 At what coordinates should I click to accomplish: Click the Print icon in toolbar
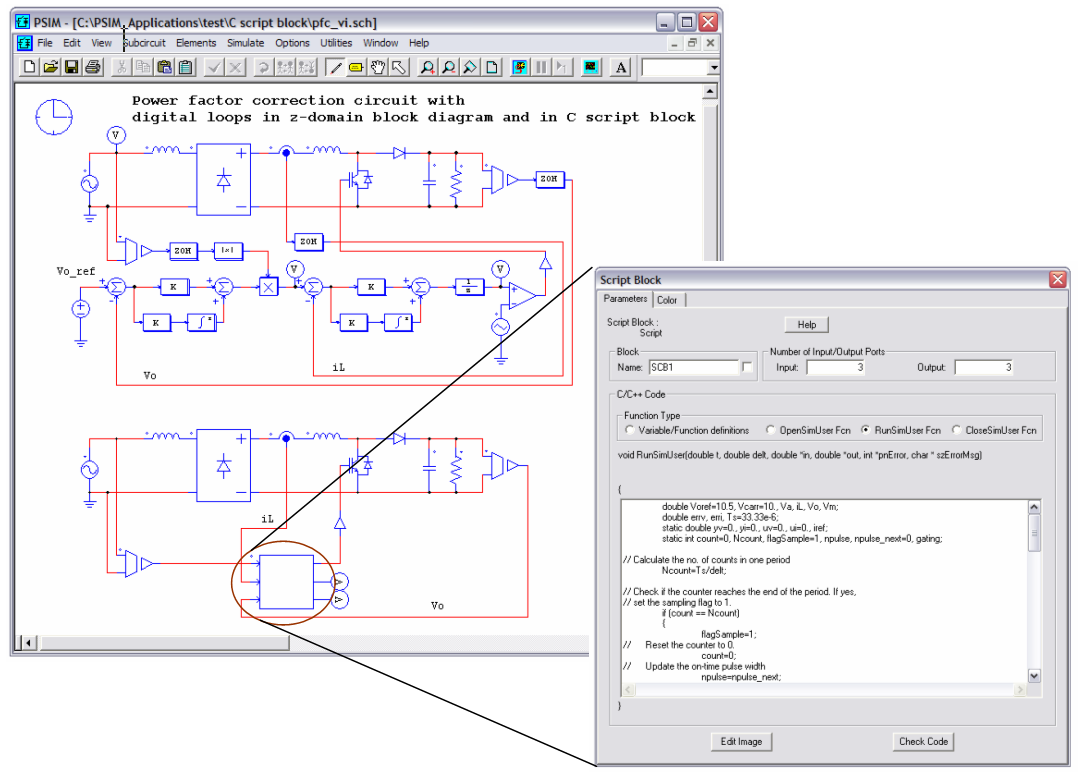click(92, 67)
